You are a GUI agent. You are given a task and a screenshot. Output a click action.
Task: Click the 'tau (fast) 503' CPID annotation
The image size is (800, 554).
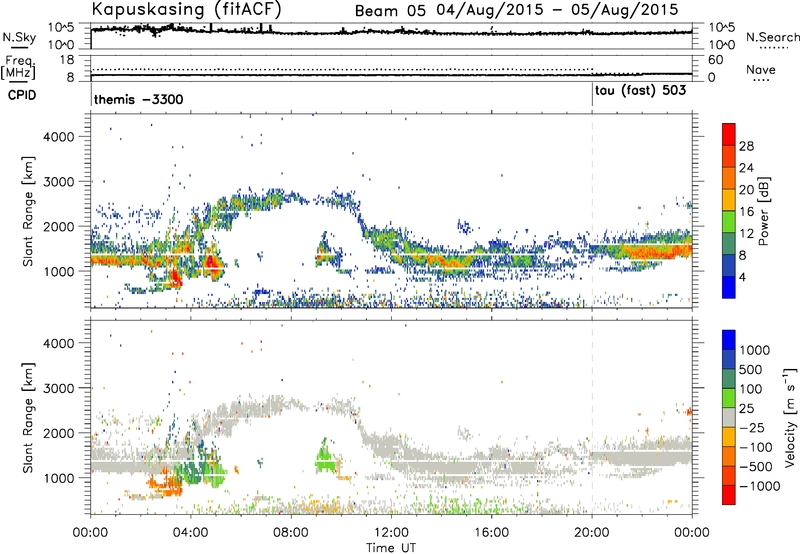tap(641, 91)
